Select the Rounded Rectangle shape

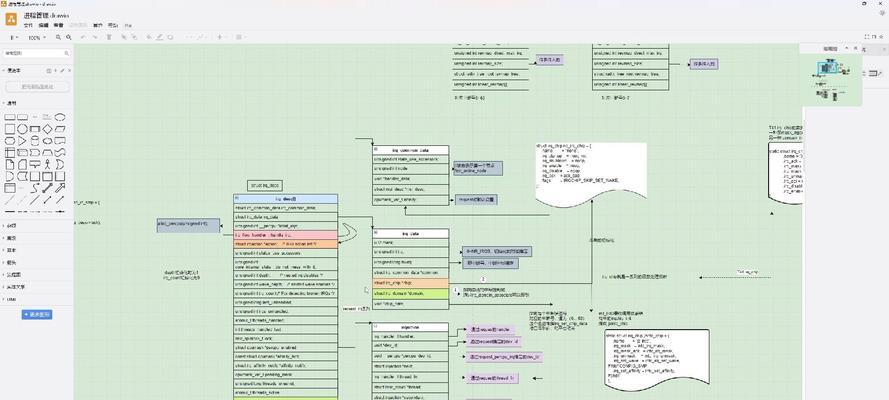coord(22,117)
